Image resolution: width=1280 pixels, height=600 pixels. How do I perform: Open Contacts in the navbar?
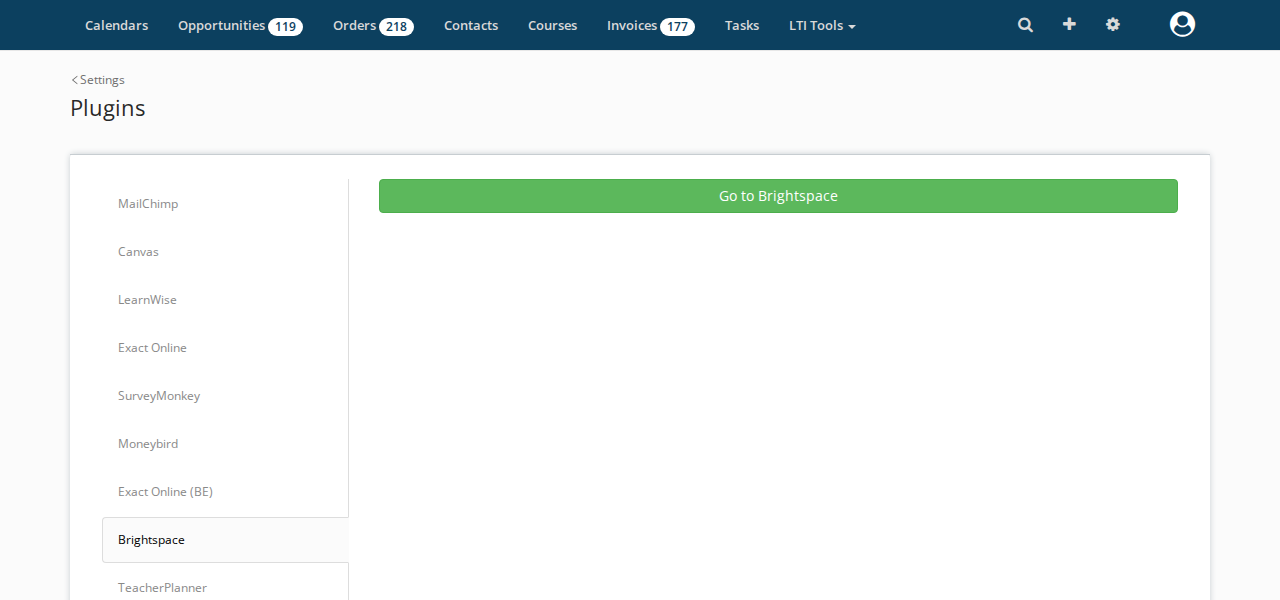coord(471,25)
